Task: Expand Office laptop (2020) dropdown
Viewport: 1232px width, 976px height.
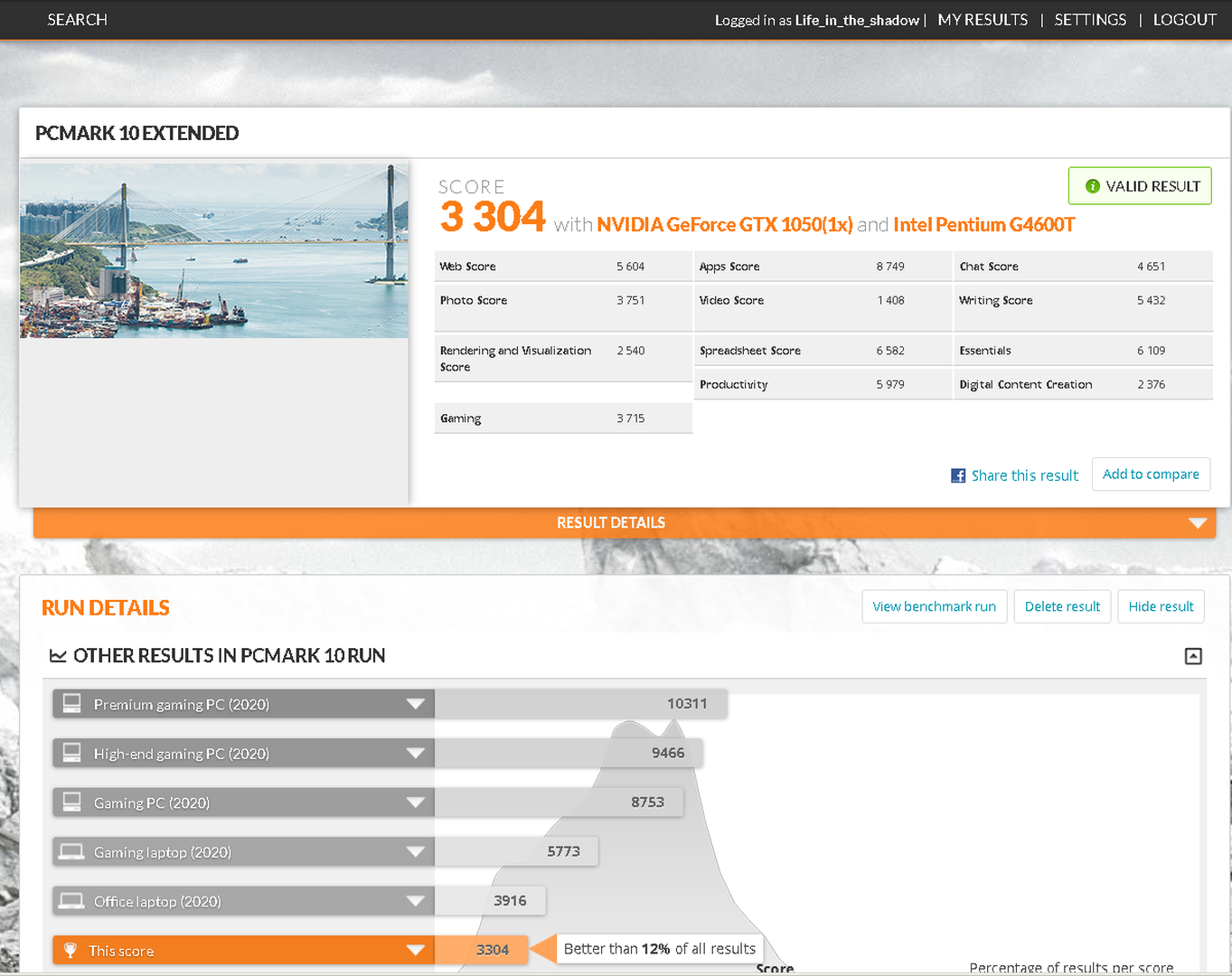Action: tap(415, 901)
